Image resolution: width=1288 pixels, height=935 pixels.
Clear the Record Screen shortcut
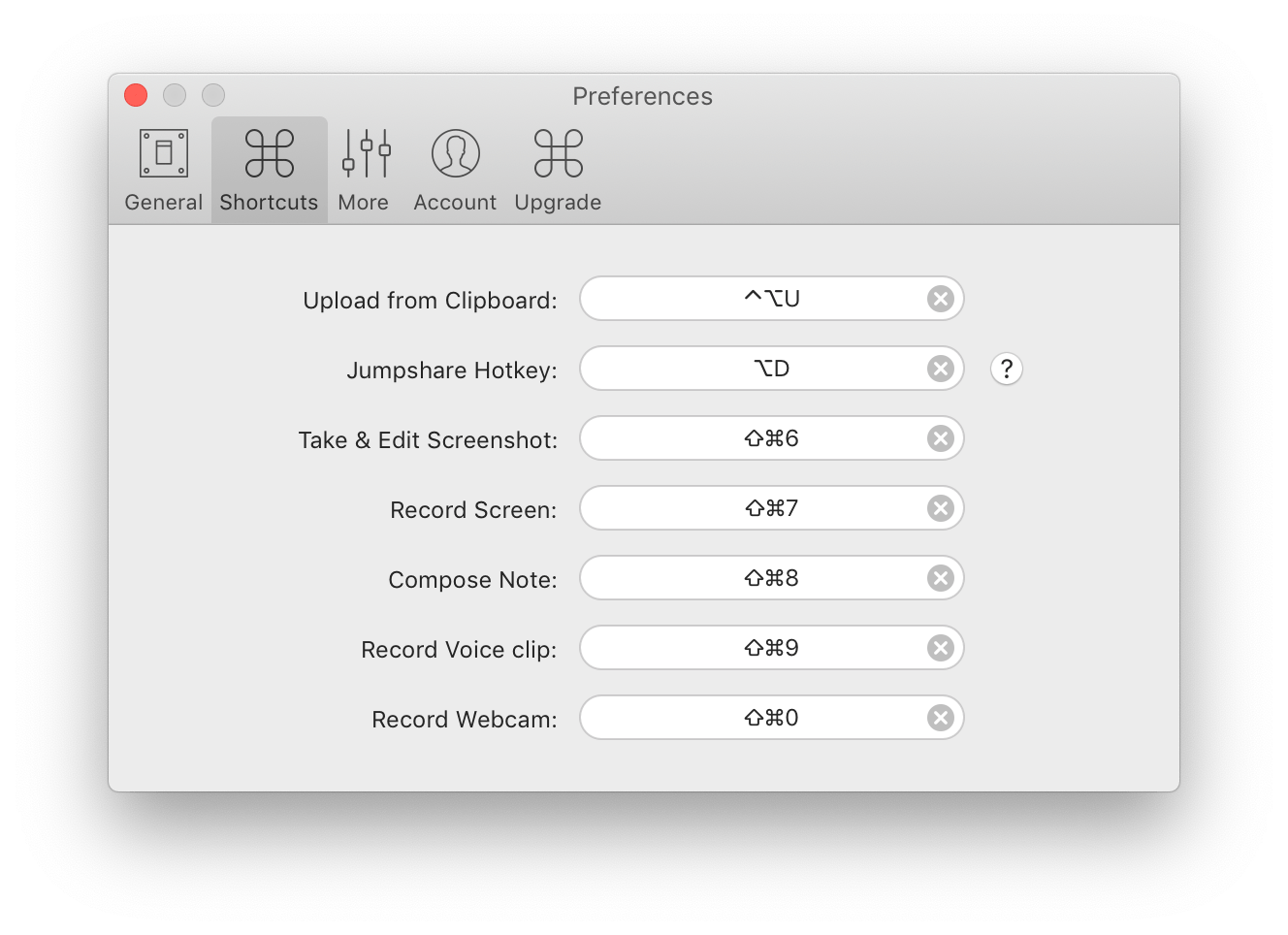click(939, 508)
